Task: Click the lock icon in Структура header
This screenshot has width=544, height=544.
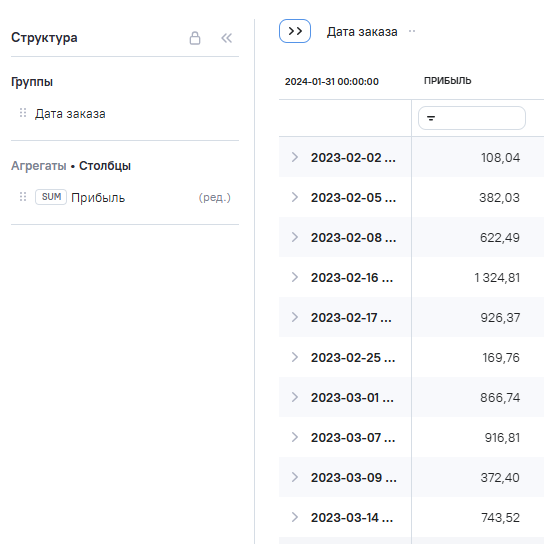Action: (x=195, y=38)
